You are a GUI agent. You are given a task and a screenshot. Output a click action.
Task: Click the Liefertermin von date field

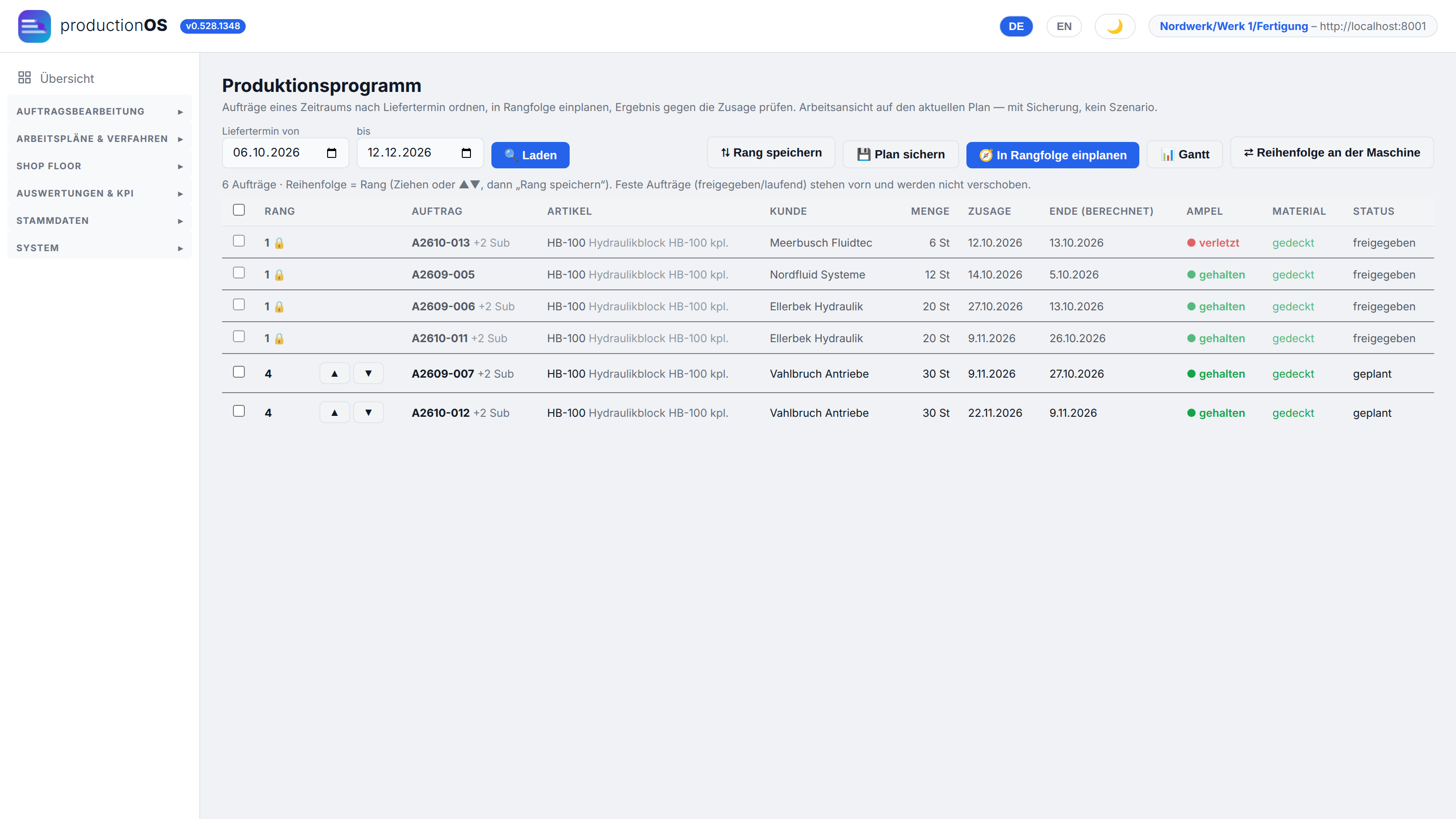click(x=285, y=152)
